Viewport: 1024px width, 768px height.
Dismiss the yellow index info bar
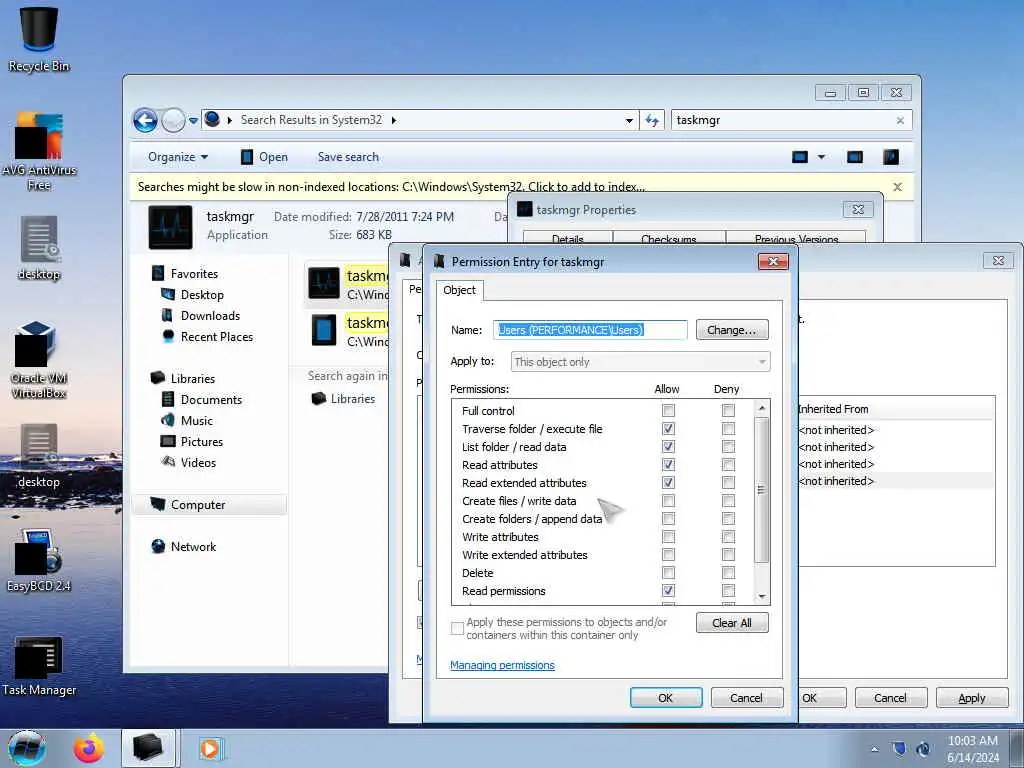pos(898,187)
